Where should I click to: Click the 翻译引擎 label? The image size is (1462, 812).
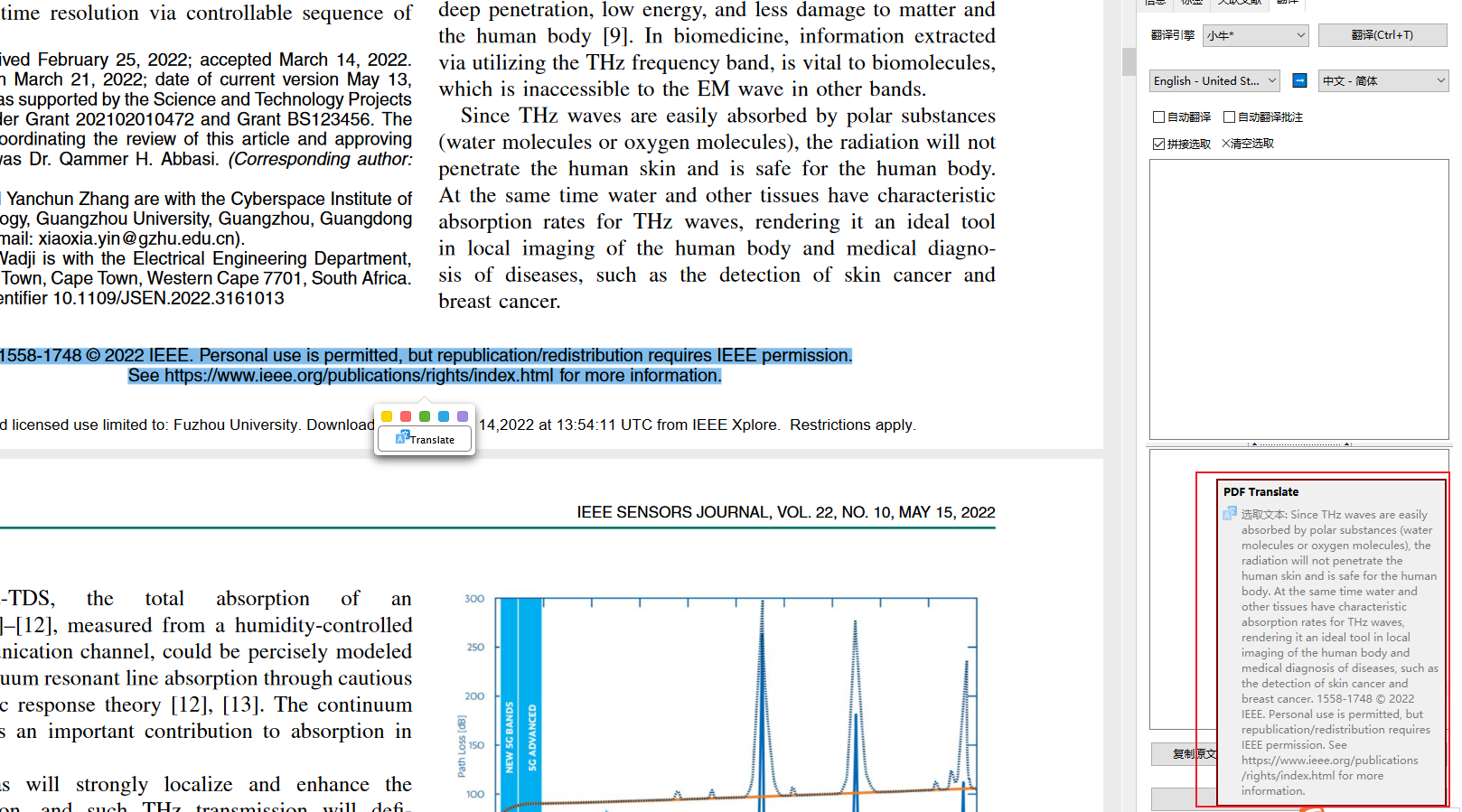(x=1173, y=35)
